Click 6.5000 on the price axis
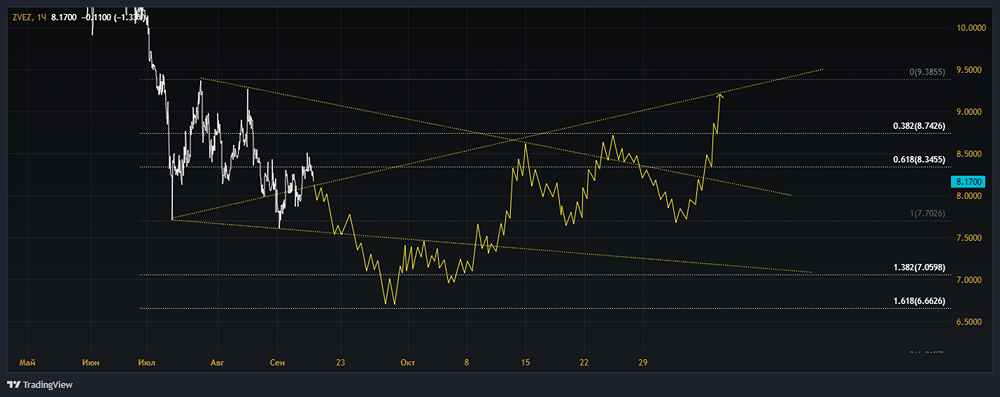Screen dimensions: 1000x397 (x=970, y=322)
